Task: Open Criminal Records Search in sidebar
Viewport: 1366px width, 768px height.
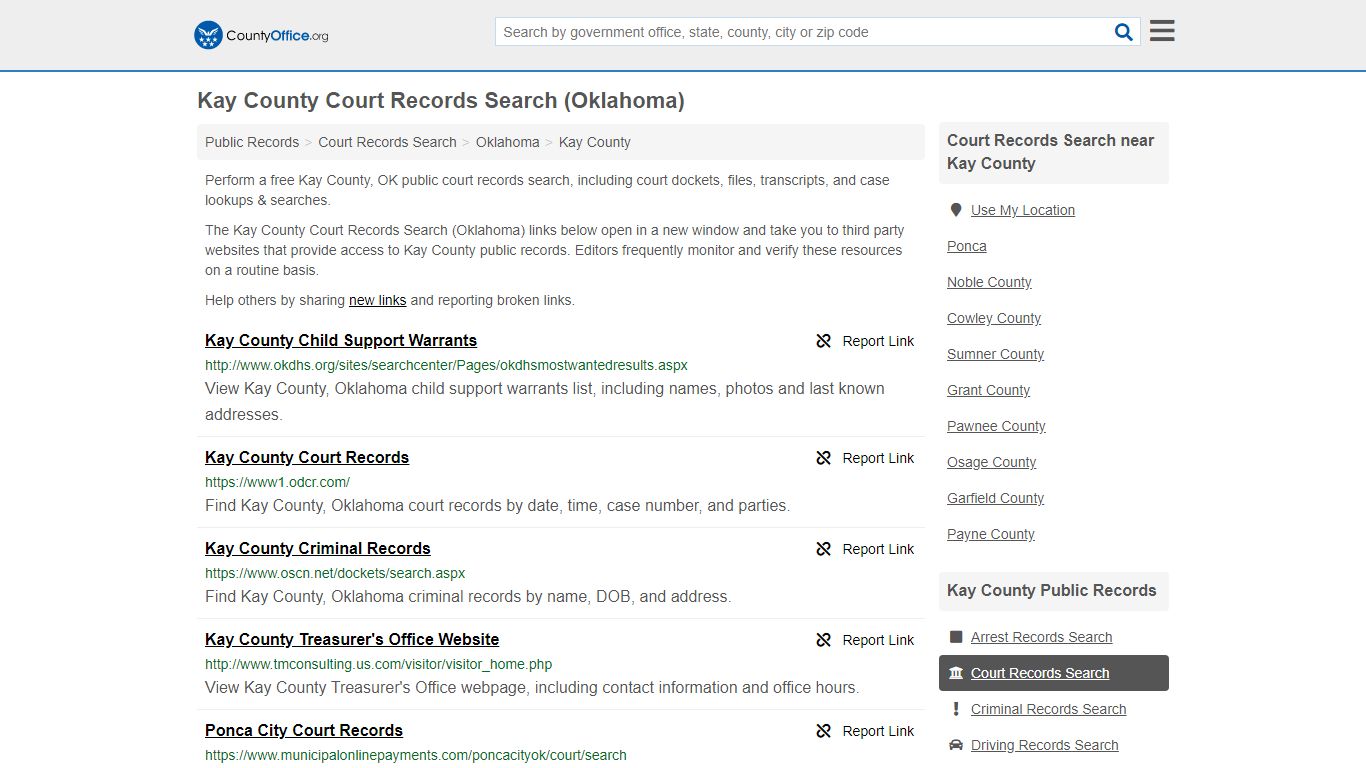Action: 1048,709
